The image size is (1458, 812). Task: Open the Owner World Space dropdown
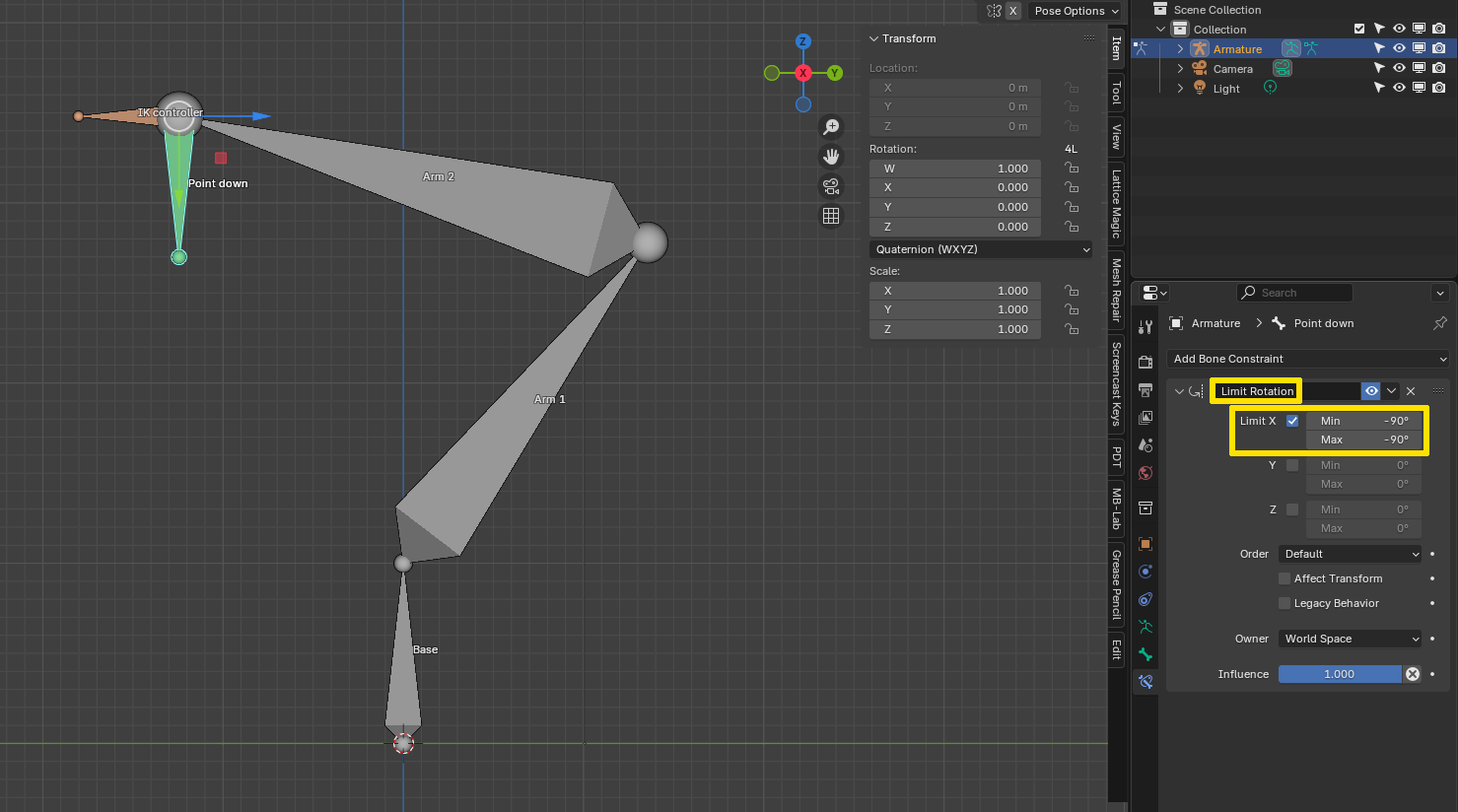(x=1351, y=639)
